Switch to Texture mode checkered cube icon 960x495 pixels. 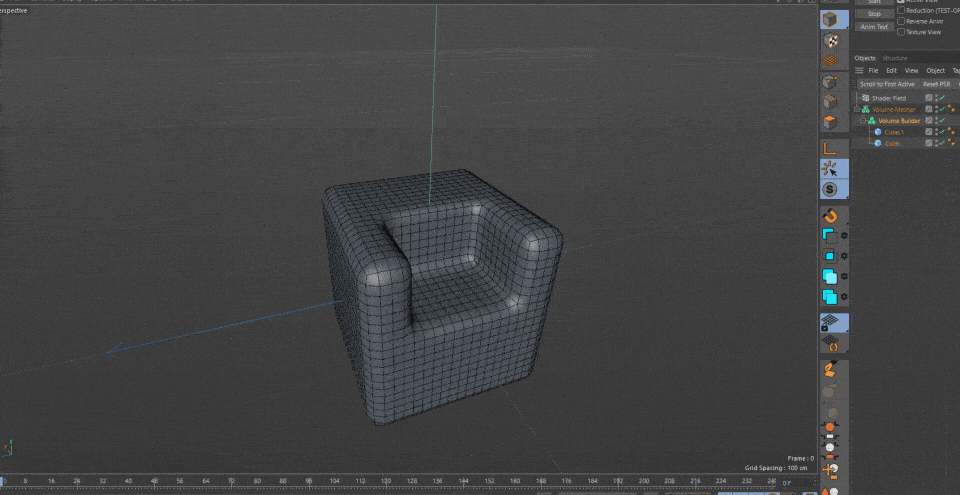[830, 41]
